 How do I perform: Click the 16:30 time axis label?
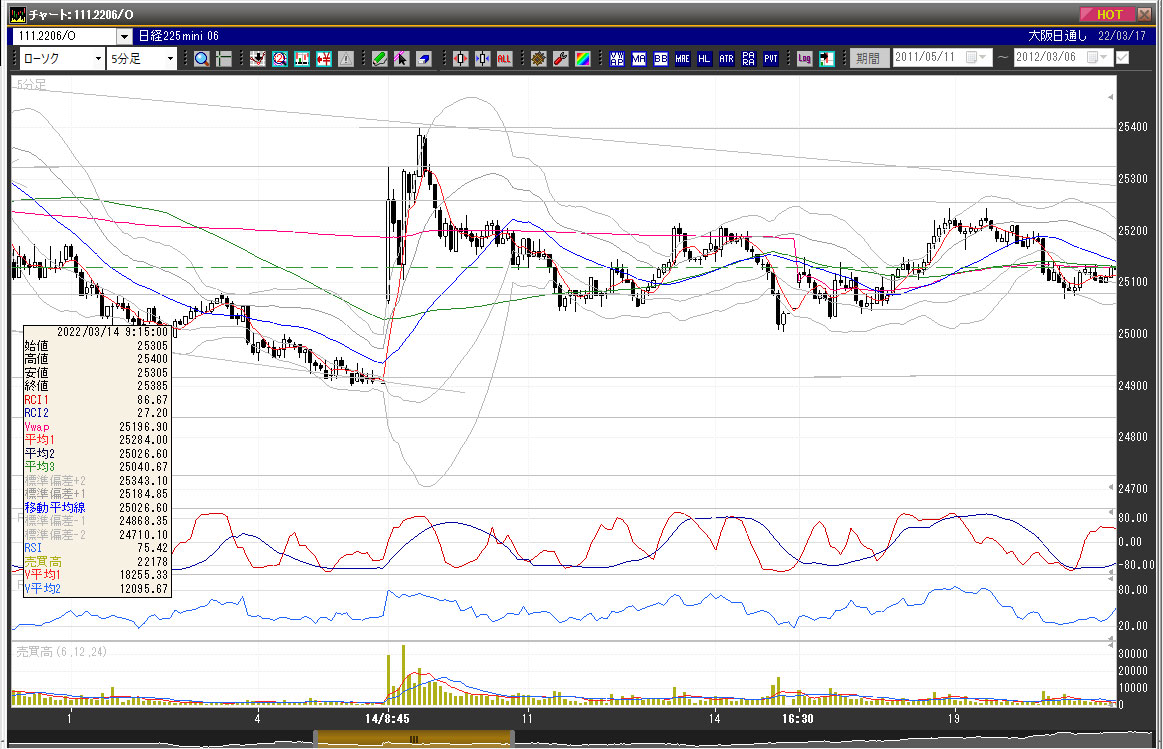pyautogui.click(x=797, y=718)
